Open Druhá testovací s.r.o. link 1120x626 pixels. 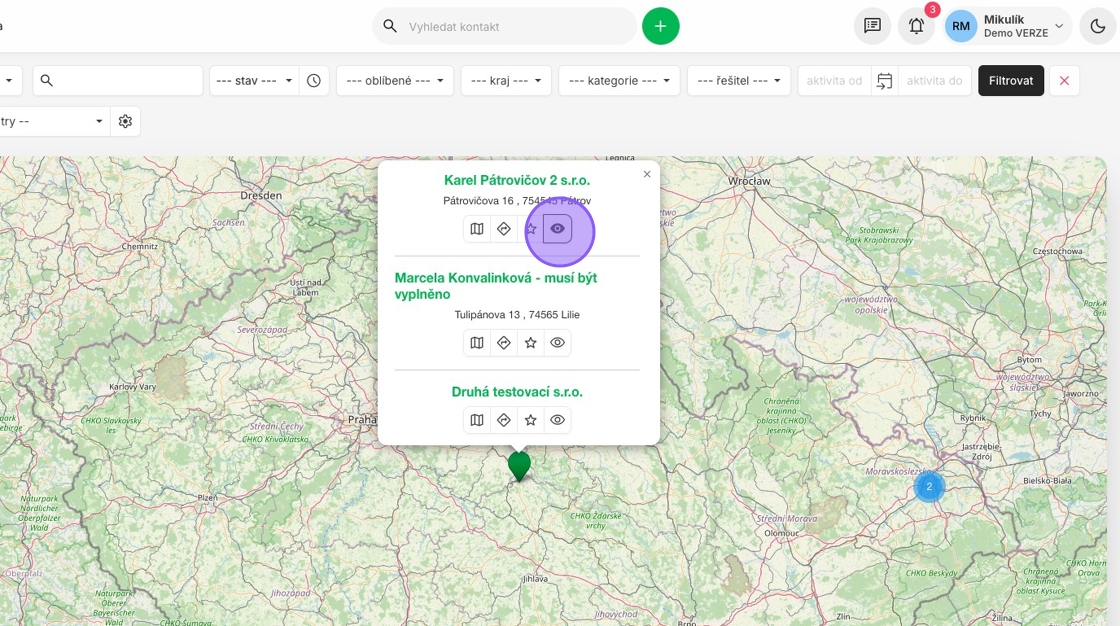(x=517, y=392)
